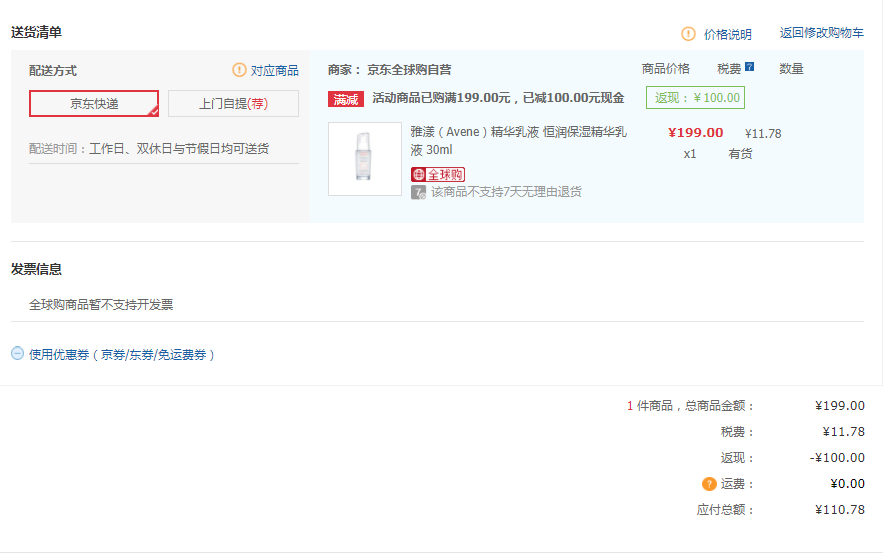
Task: Click the 送货清单 section heading
Action: 37,33
